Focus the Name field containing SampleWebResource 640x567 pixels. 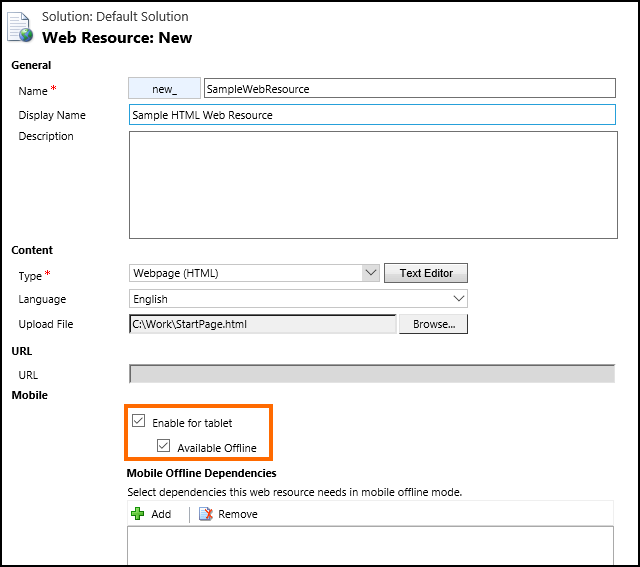coord(410,89)
